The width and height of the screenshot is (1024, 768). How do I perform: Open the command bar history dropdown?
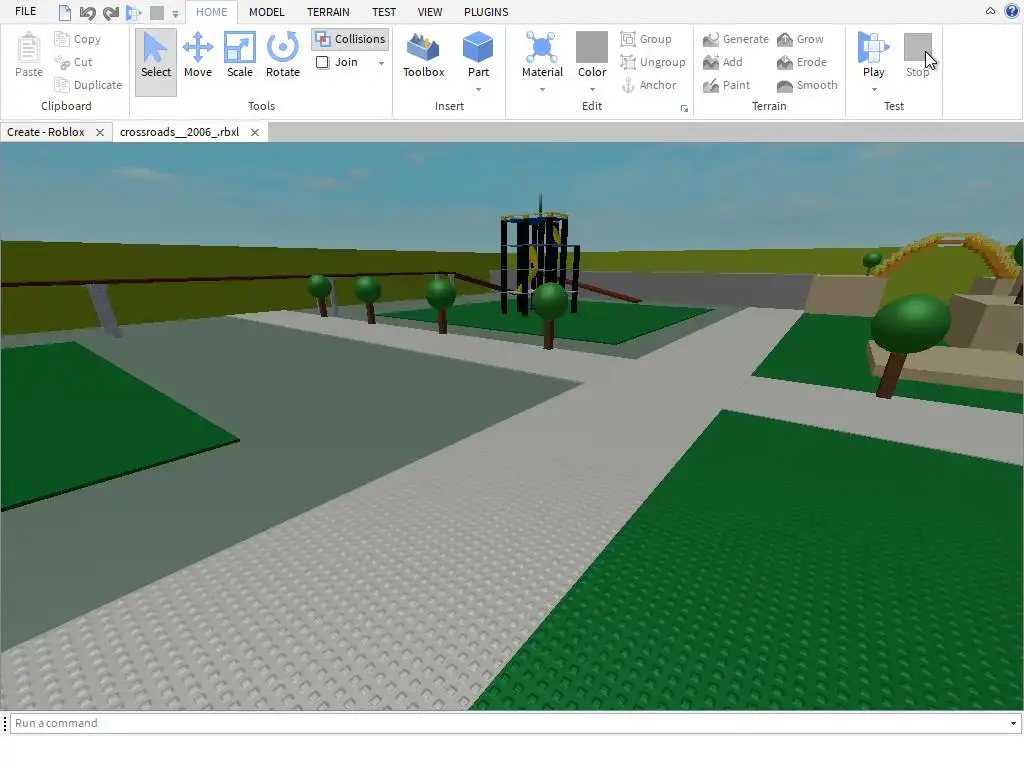(1014, 723)
